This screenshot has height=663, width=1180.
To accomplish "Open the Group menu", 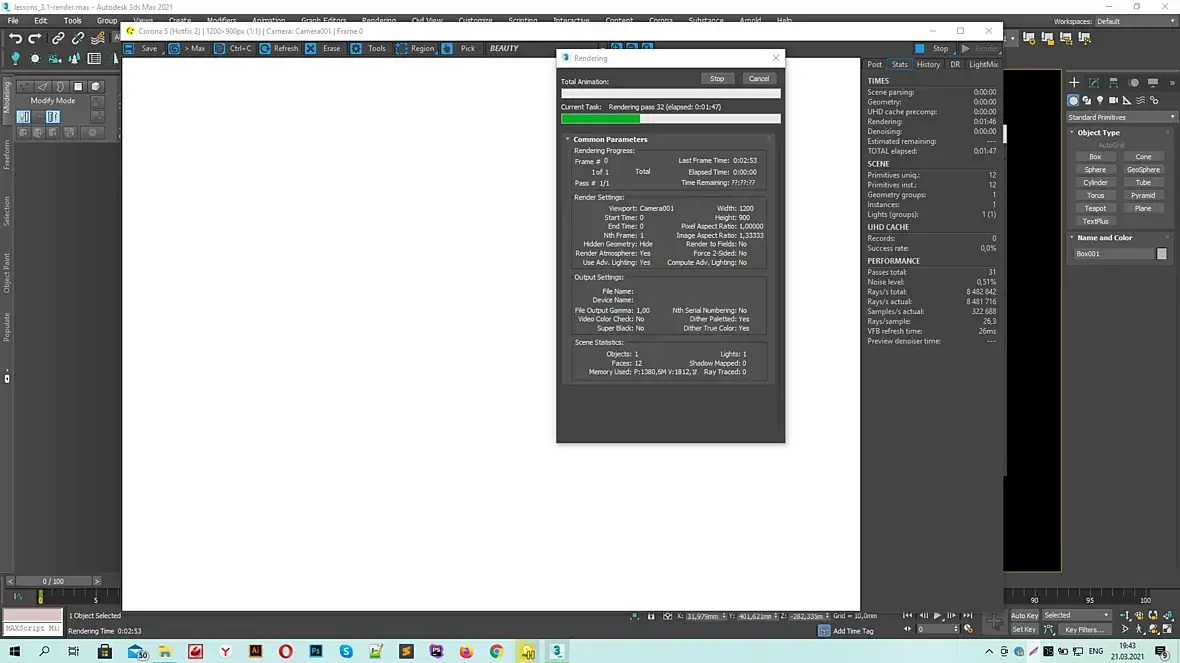I will click(x=107, y=21).
